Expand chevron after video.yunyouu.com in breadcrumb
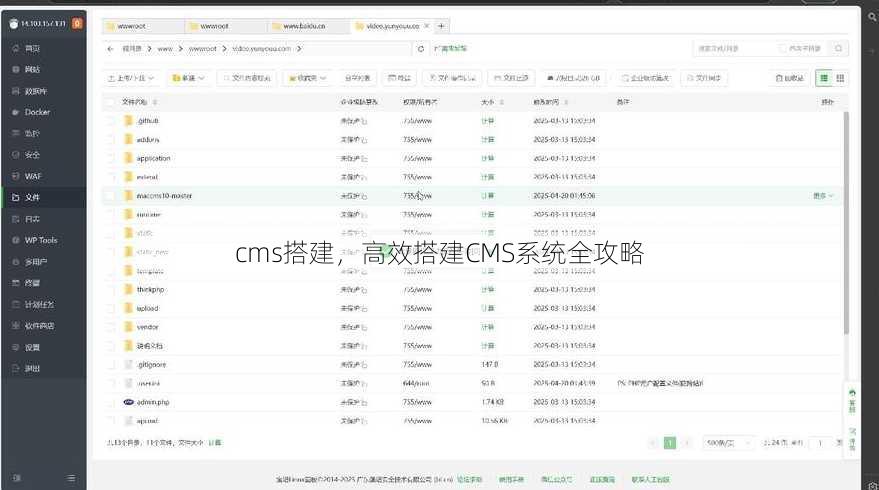879x490 pixels. point(299,49)
